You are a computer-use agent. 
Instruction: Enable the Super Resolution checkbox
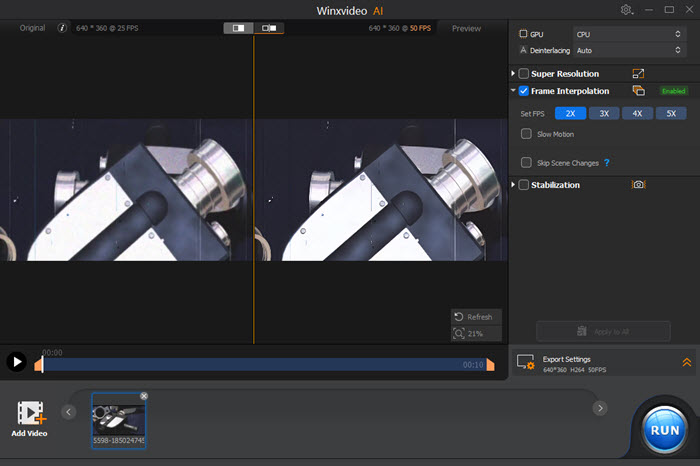coord(524,74)
